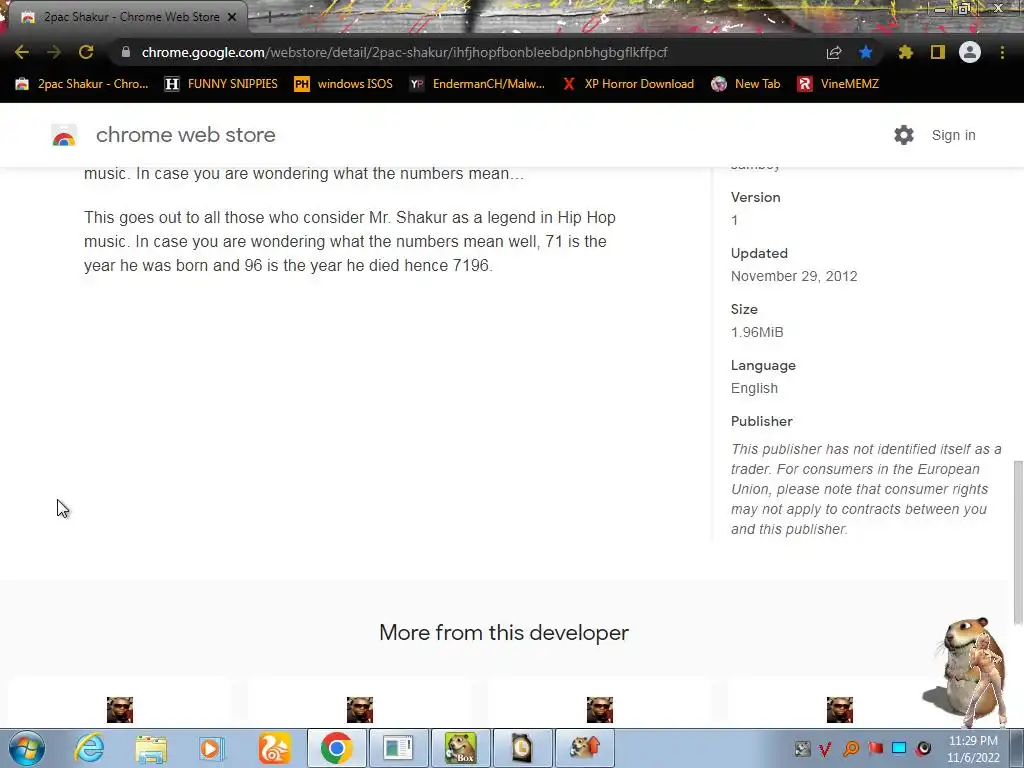Click the red V tray icon
Image resolution: width=1024 pixels, height=768 pixels.
pyautogui.click(x=825, y=748)
